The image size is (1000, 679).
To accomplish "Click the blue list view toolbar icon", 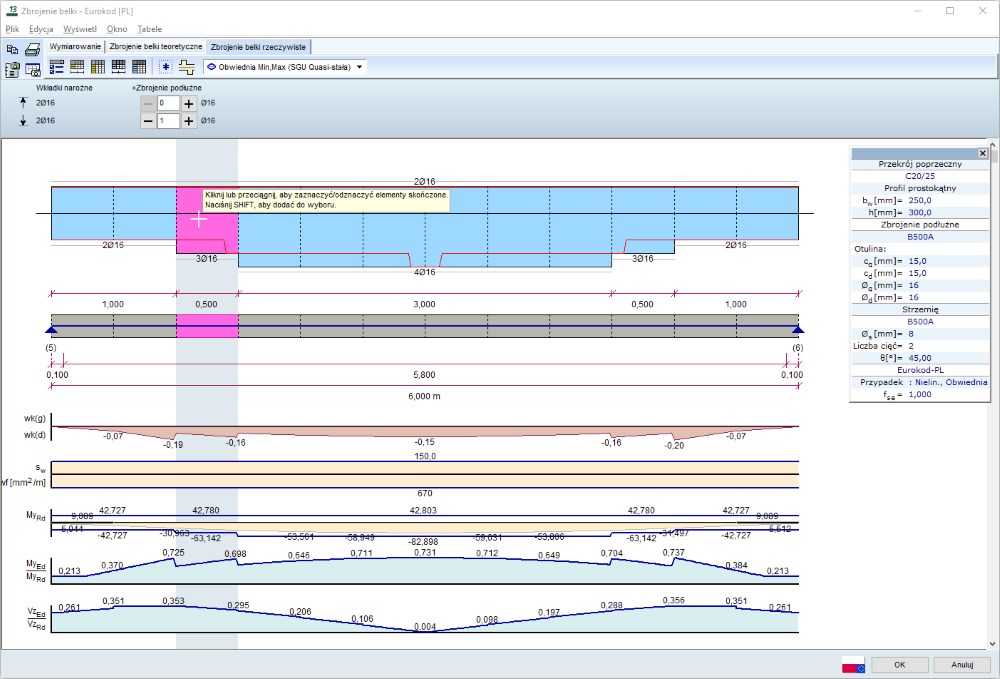I will point(56,67).
